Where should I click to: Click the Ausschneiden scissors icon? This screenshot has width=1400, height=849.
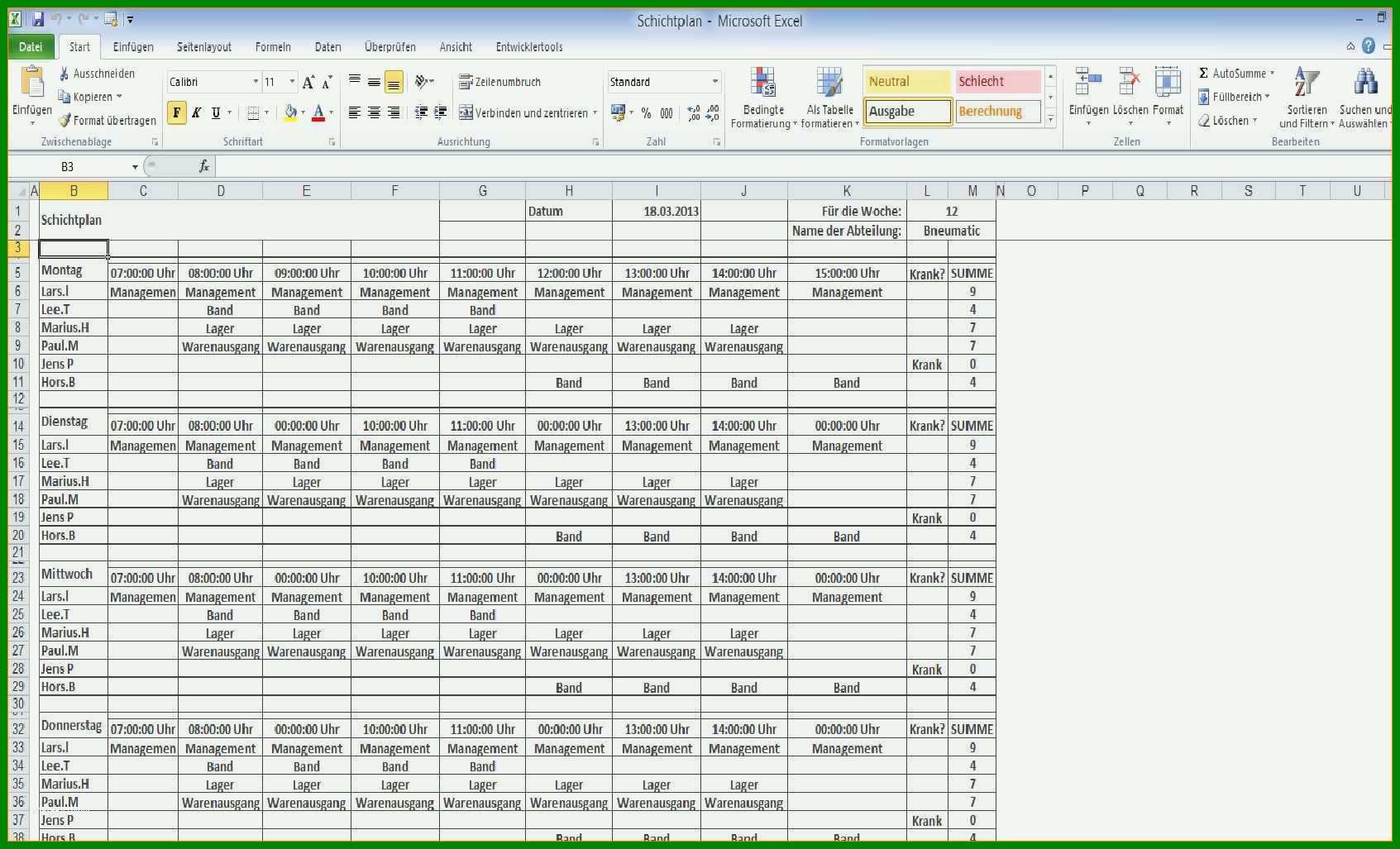(x=64, y=74)
